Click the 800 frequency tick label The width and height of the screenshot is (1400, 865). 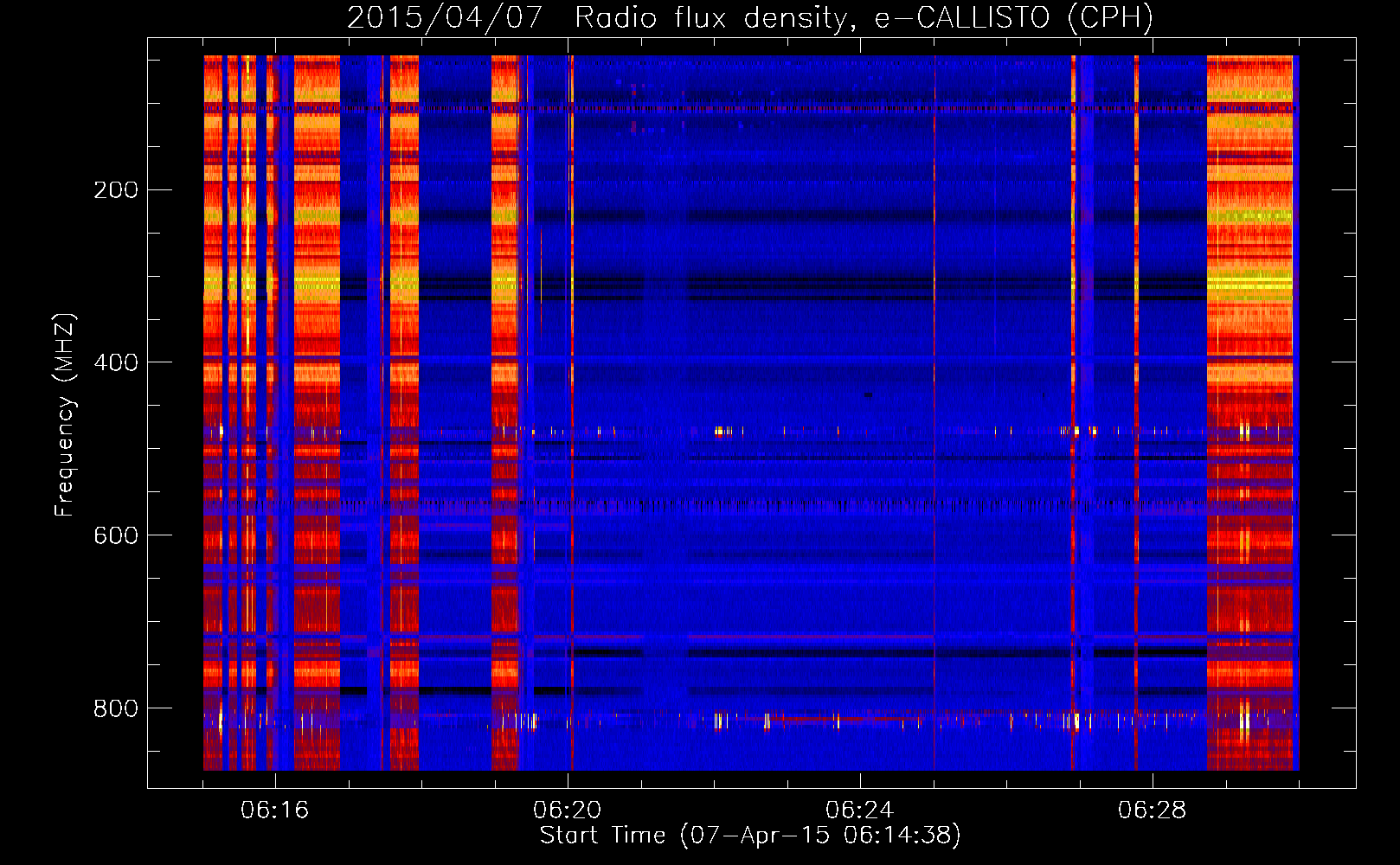point(116,708)
